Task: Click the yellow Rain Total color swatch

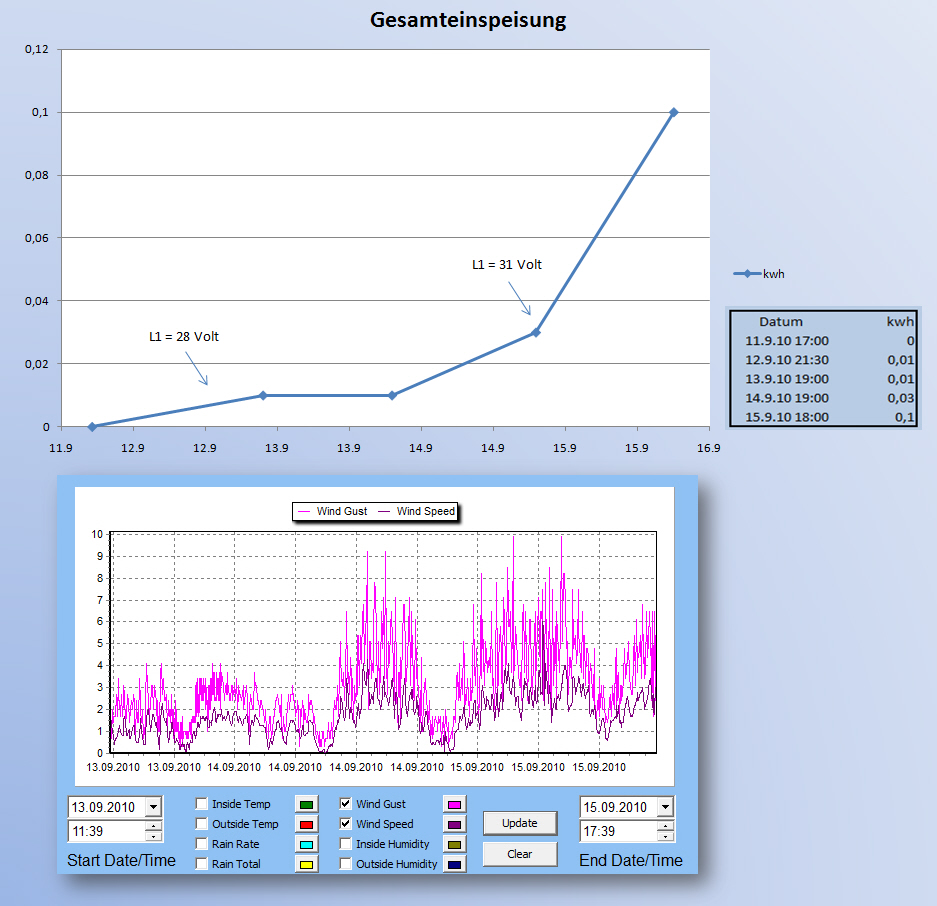Action: pos(307,864)
